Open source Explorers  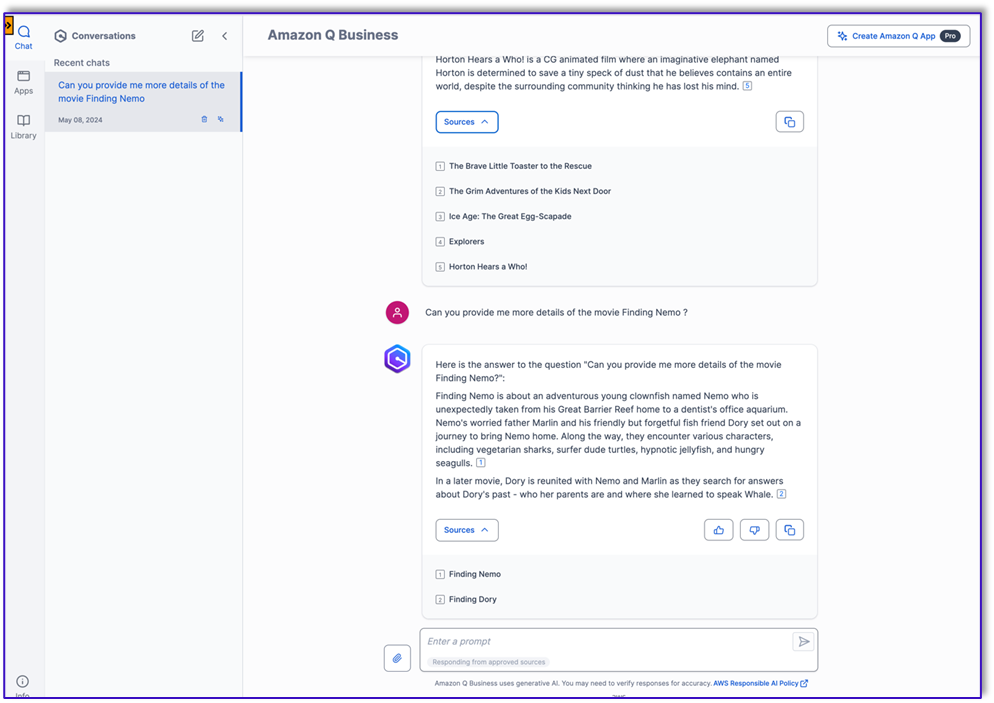[466, 242]
